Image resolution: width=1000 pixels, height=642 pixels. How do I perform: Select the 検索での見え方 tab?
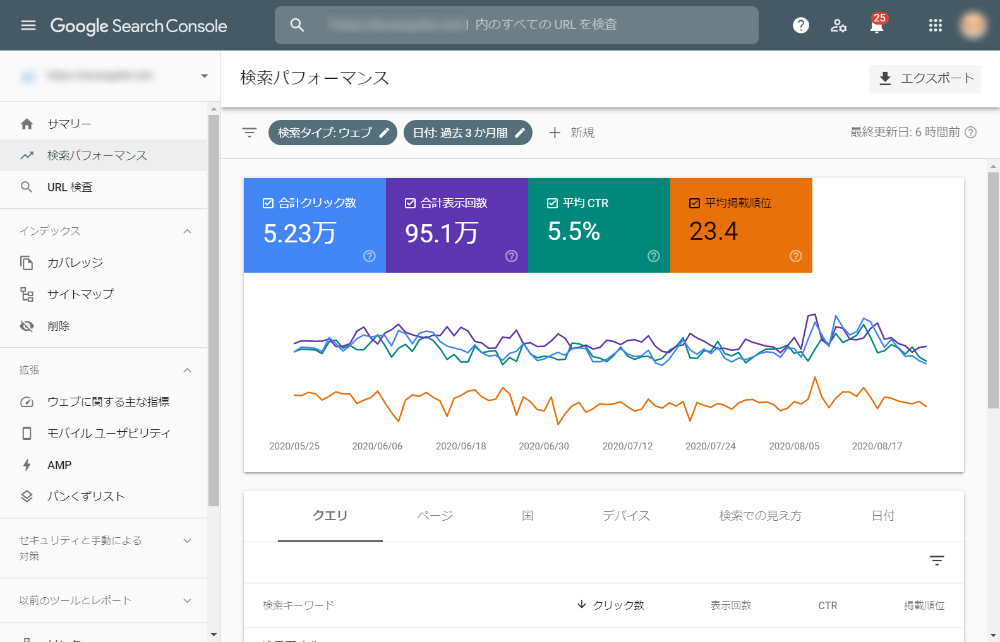pyautogui.click(x=760, y=516)
